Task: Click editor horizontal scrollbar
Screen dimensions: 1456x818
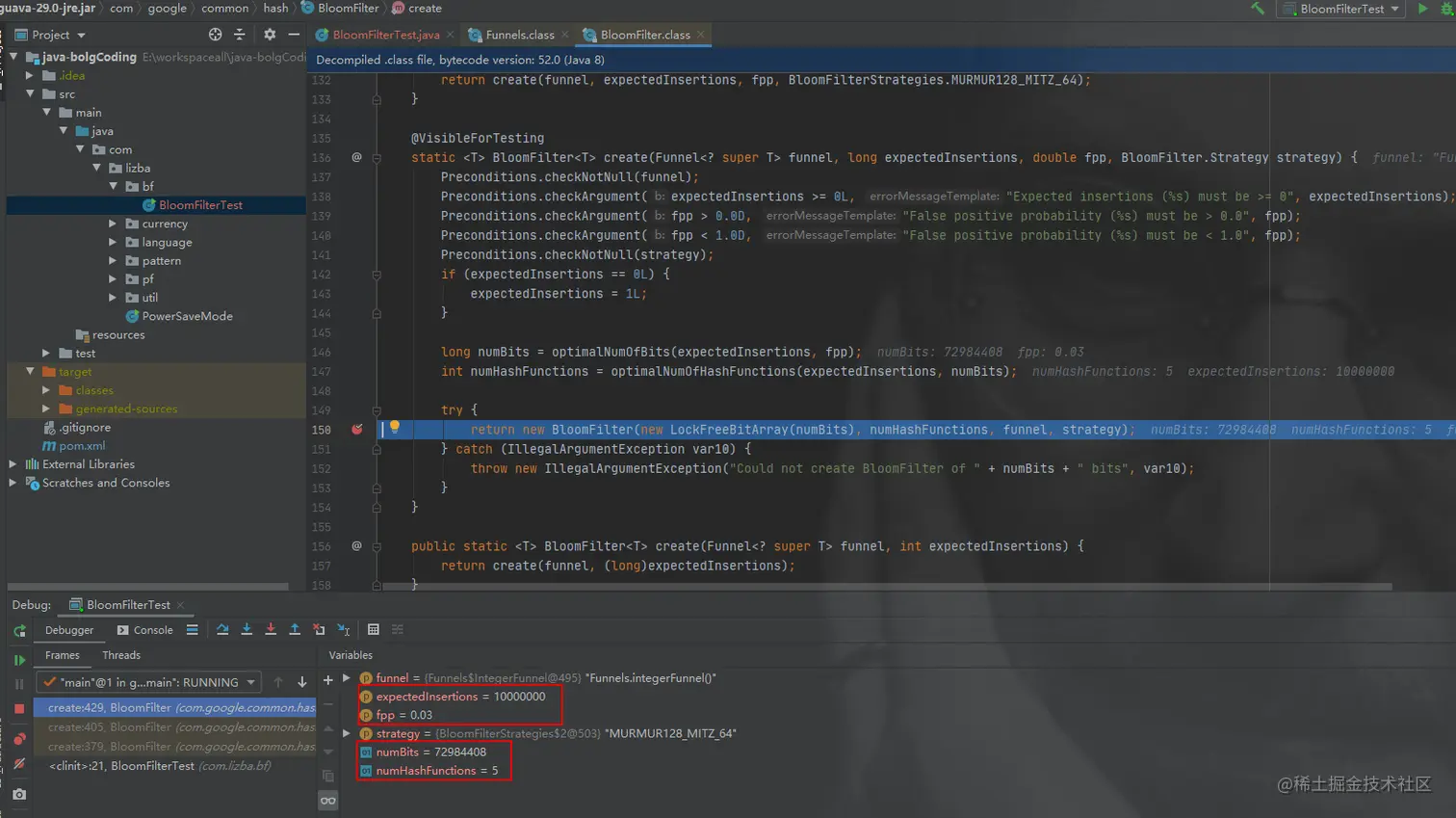Action: coord(887,586)
